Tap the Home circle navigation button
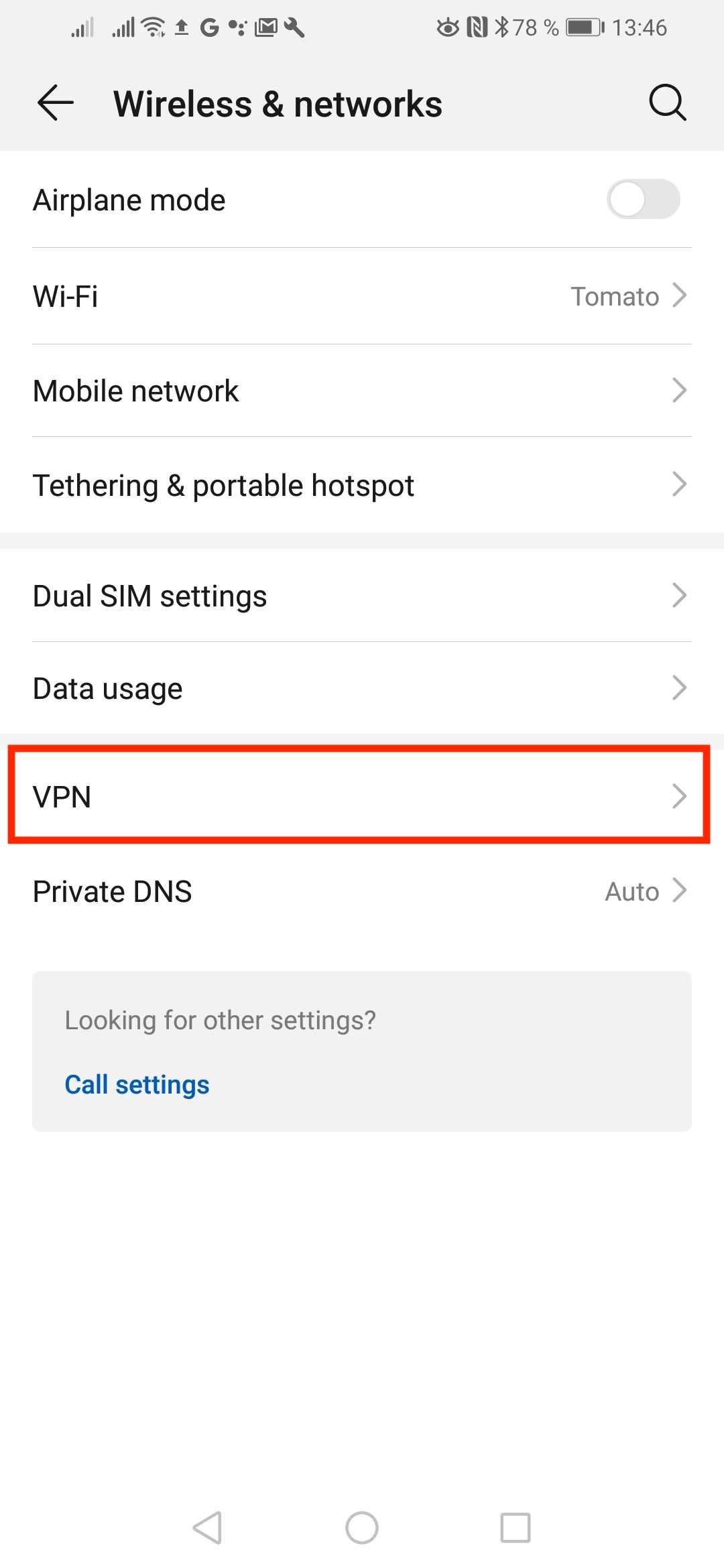724x1568 pixels. (x=362, y=1528)
